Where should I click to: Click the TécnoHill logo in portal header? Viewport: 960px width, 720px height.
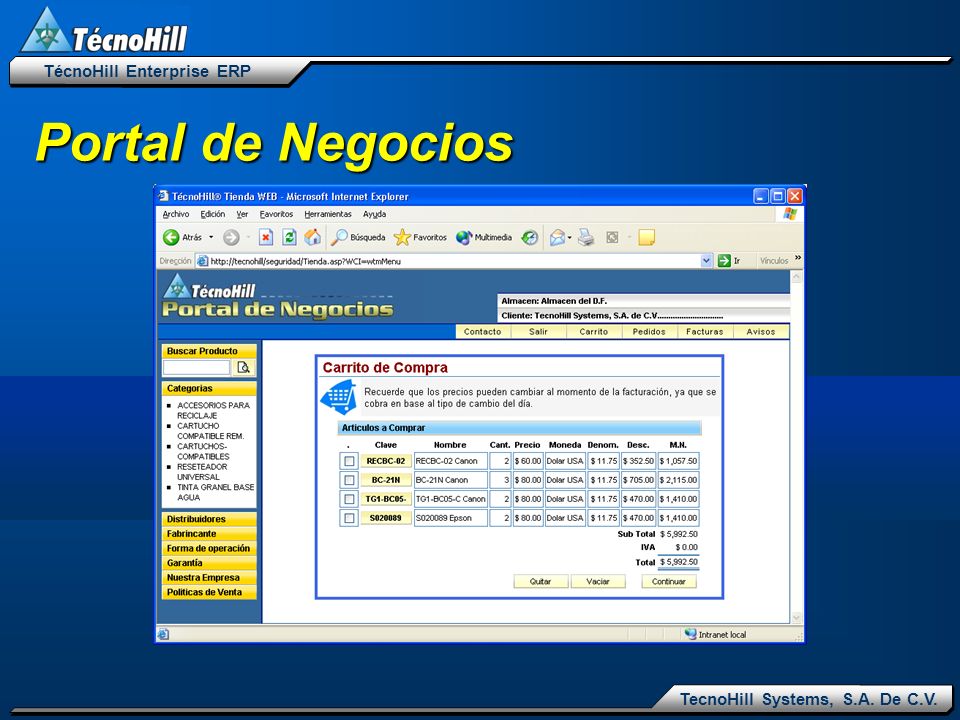[209, 288]
